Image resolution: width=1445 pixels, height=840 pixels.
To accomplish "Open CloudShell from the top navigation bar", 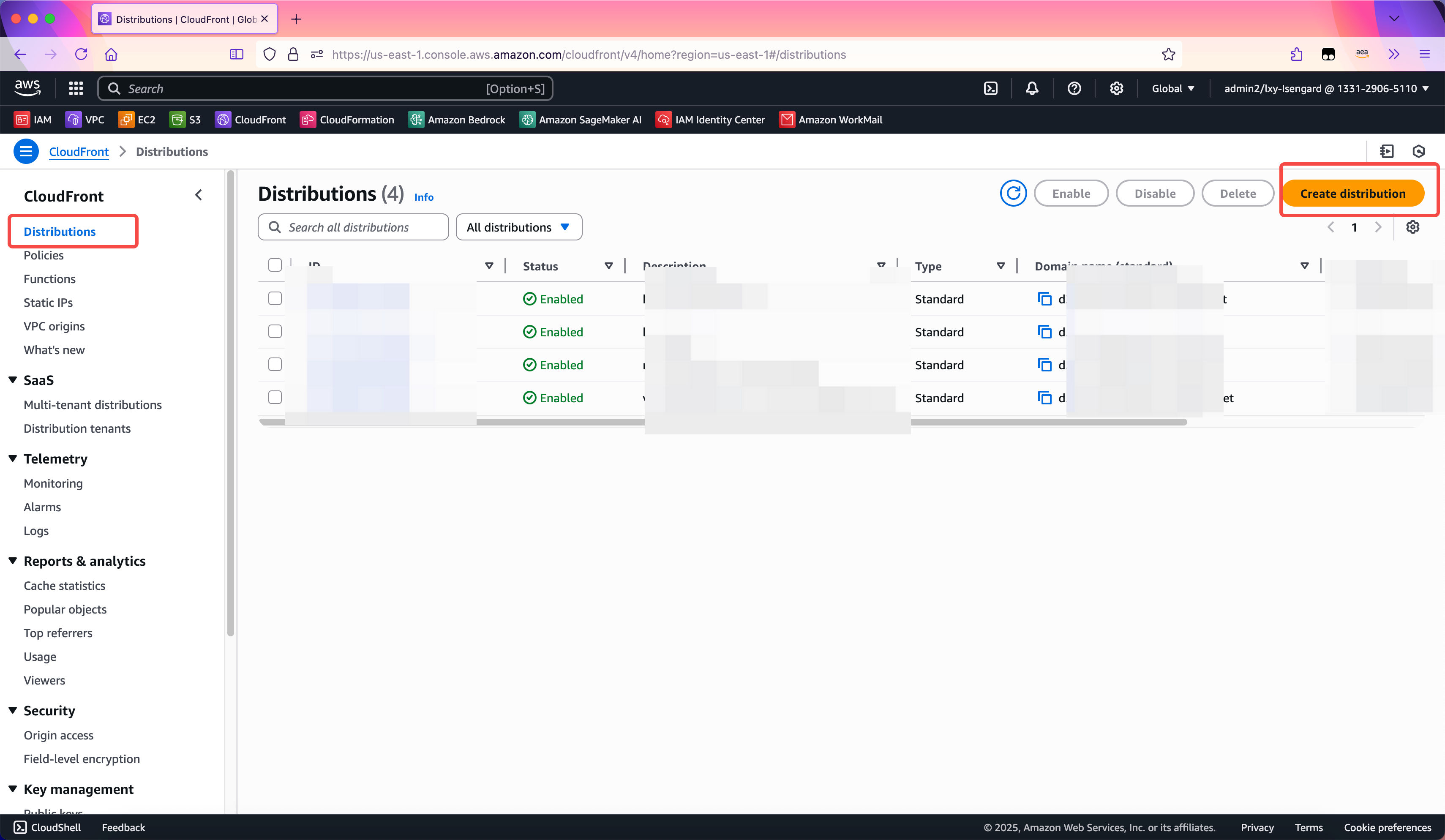I will (x=990, y=88).
